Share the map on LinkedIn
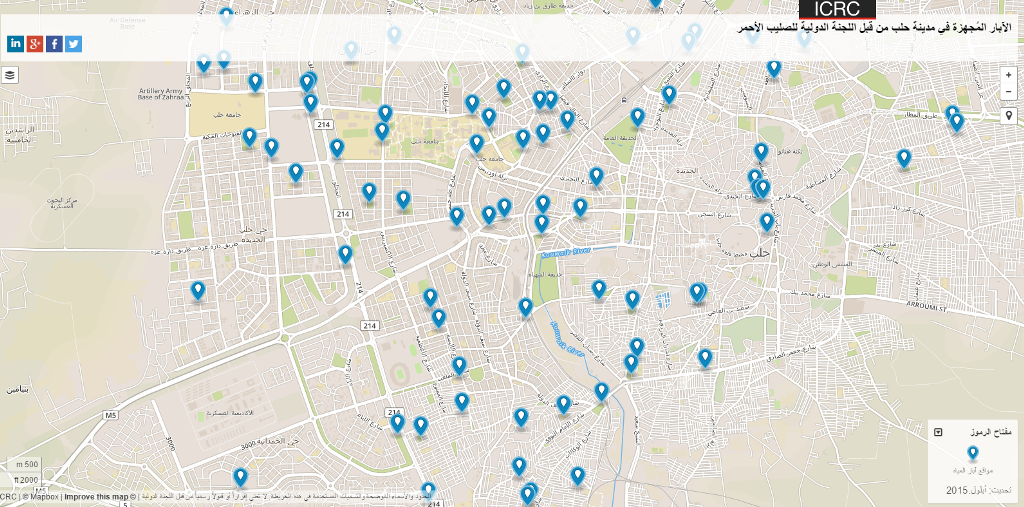 (15, 44)
